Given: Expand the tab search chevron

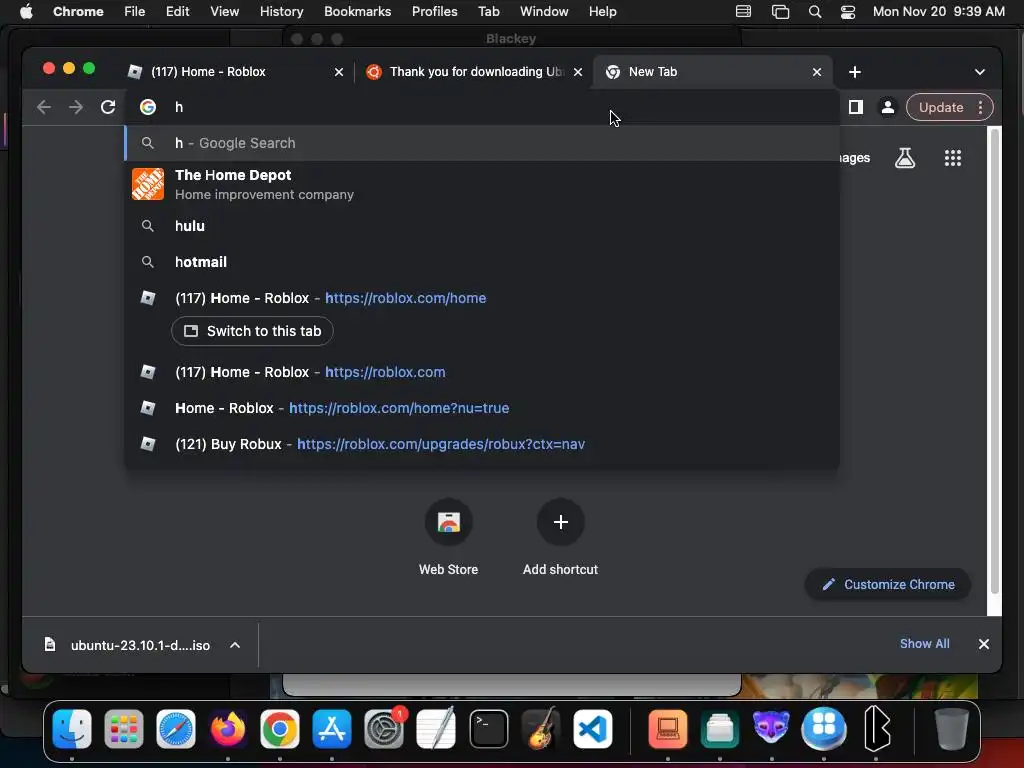Looking at the screenshot, I should (x=980, y=72).
